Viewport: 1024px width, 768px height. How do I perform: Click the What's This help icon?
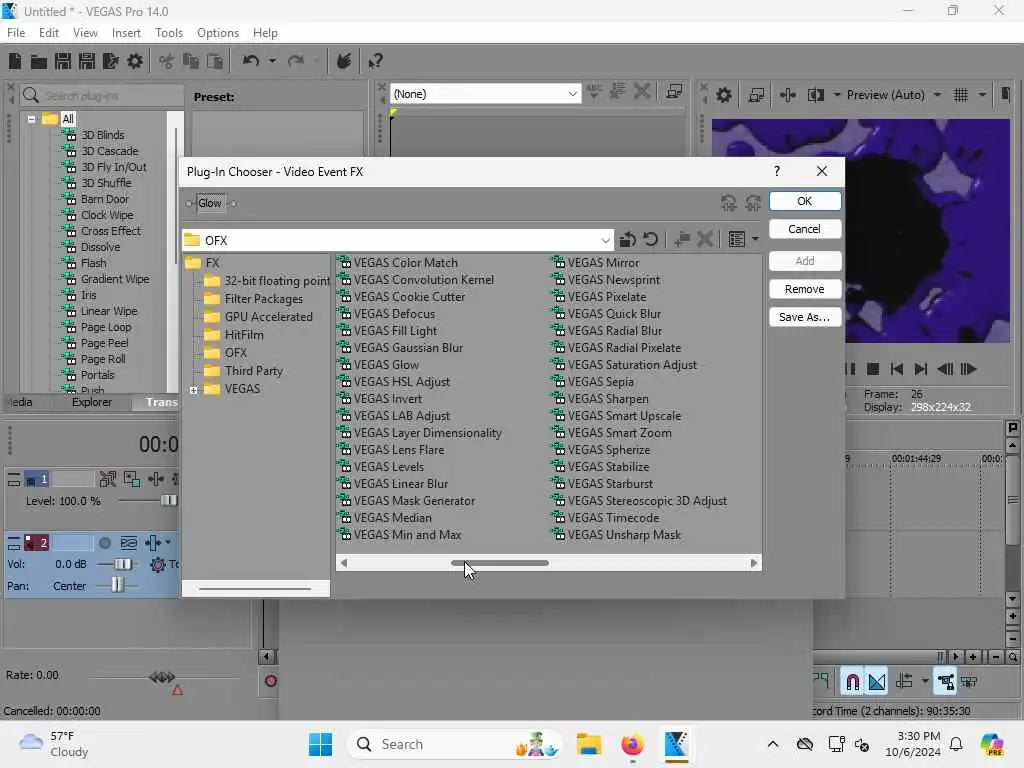point(375,61)
